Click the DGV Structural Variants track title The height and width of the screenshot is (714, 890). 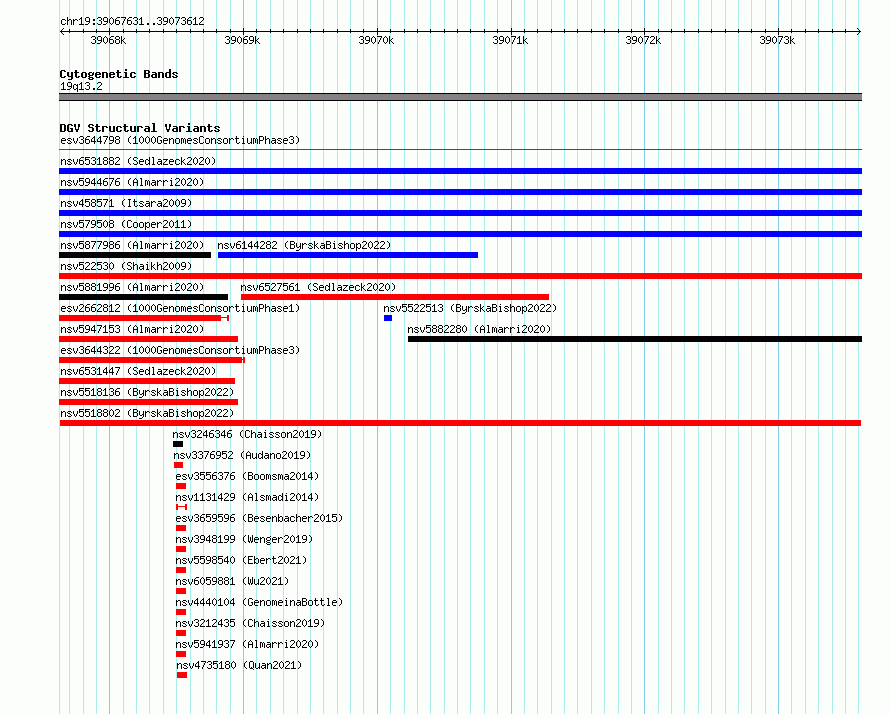click(x=140, y=128)
